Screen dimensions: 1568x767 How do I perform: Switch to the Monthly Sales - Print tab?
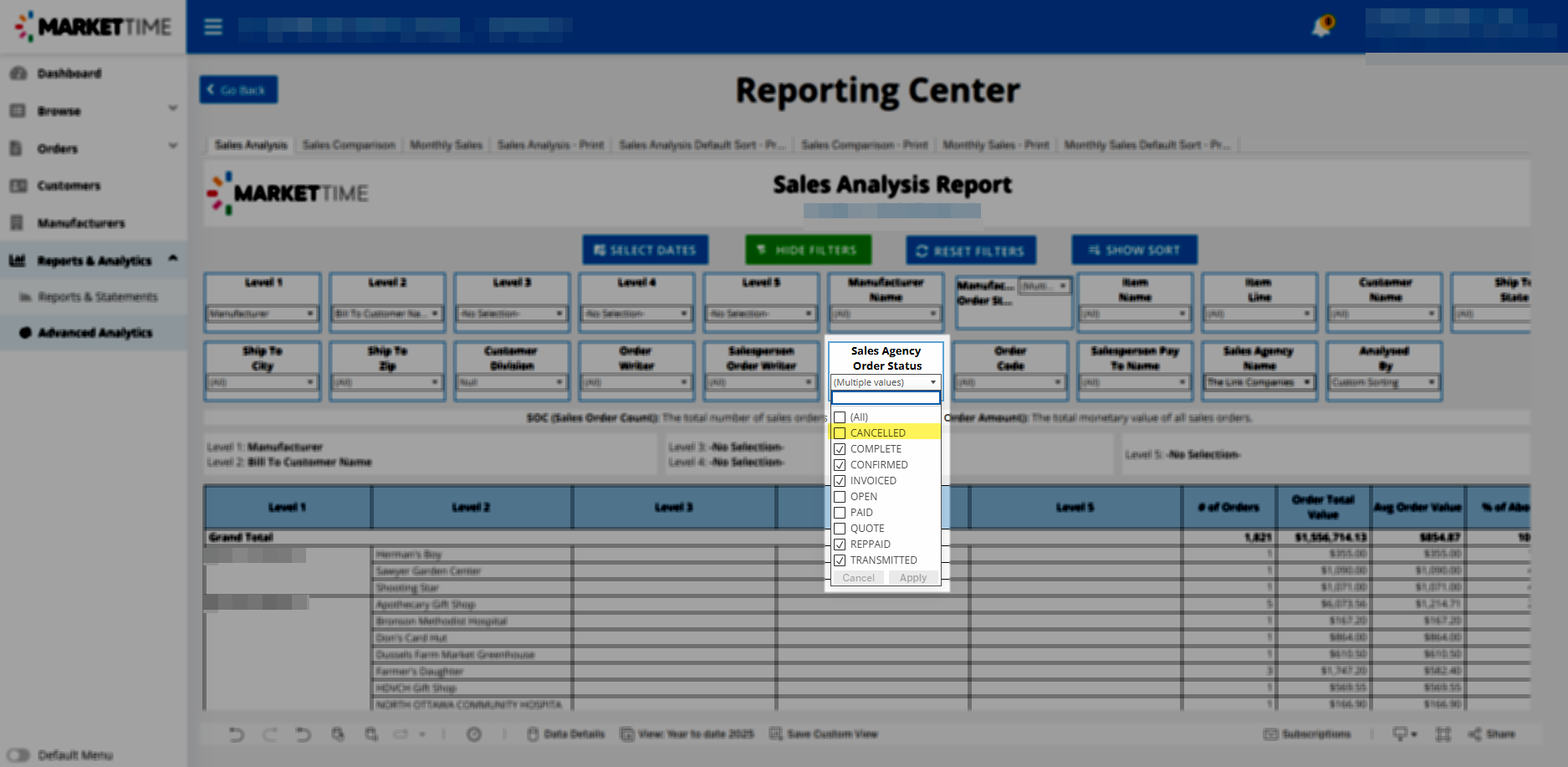point(996,145)
